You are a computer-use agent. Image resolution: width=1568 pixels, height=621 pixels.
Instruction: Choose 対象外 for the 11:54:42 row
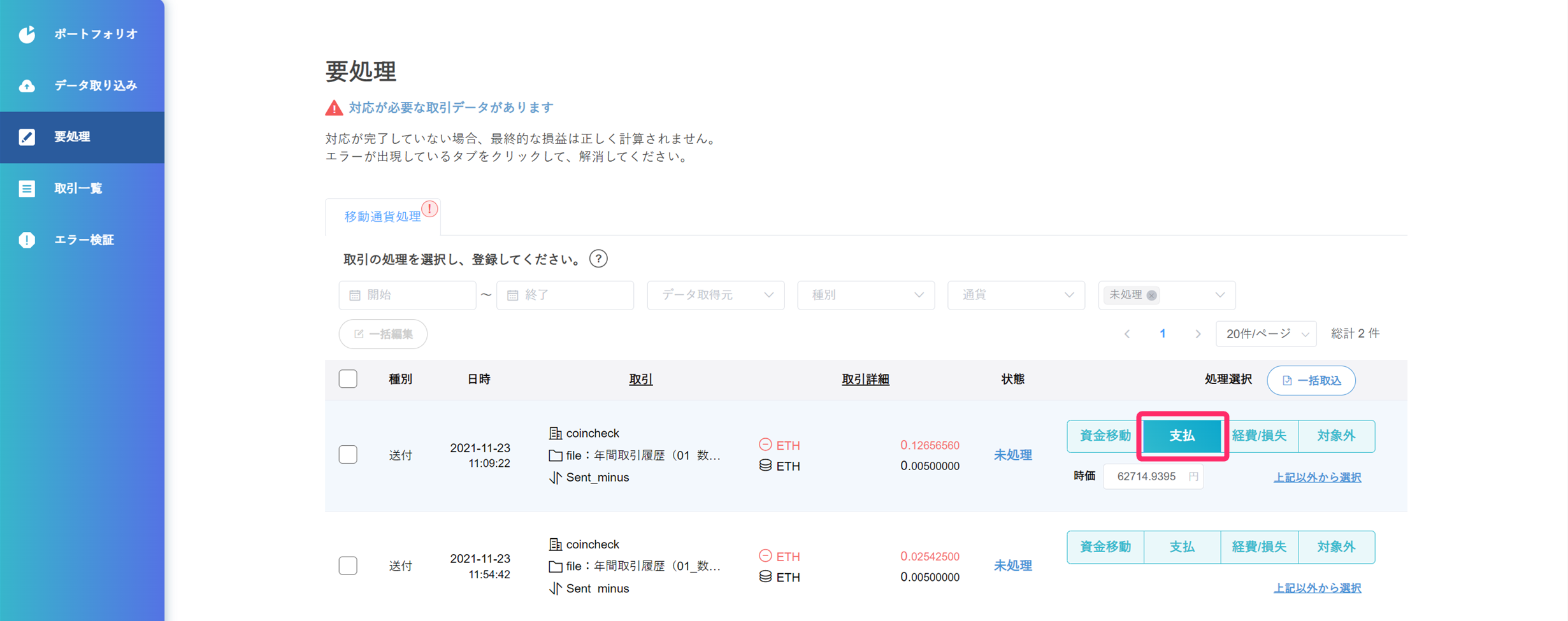coord(1337,547)
